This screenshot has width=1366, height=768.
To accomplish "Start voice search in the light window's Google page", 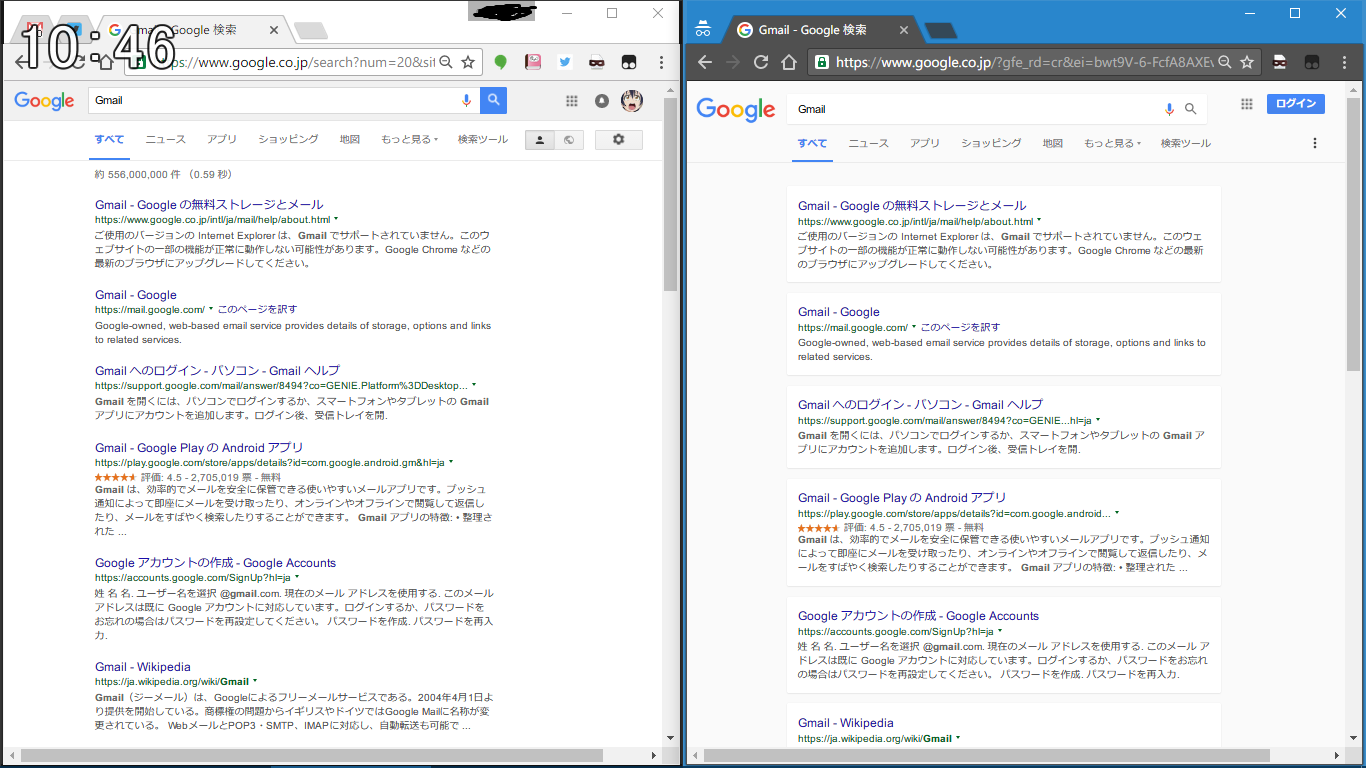I will 466,100.
